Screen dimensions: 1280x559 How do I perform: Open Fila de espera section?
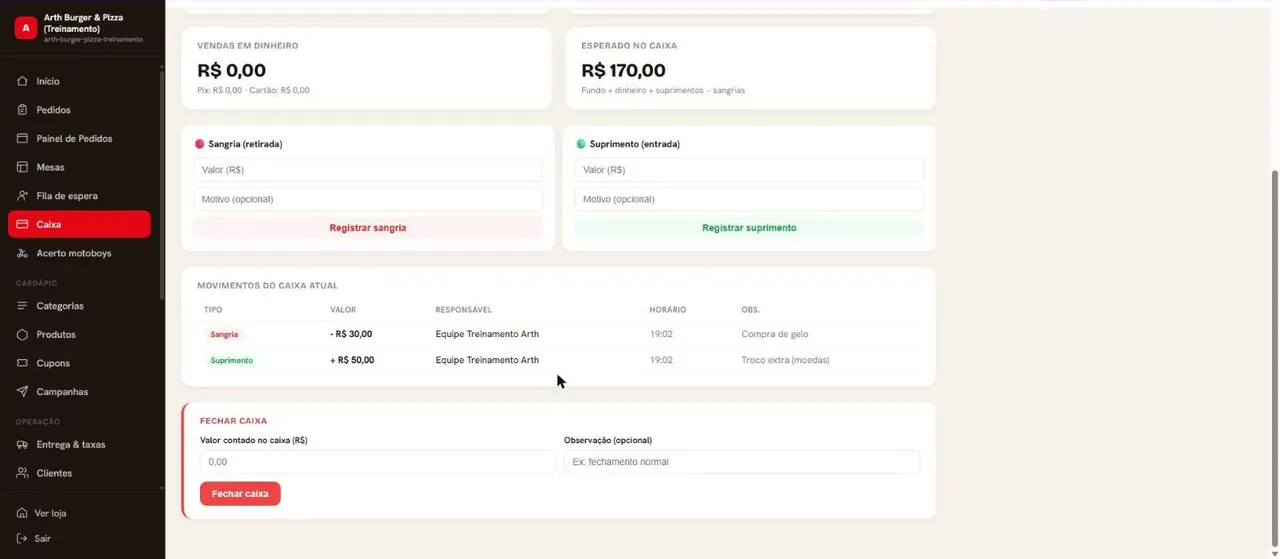click(x=79, y=196)
